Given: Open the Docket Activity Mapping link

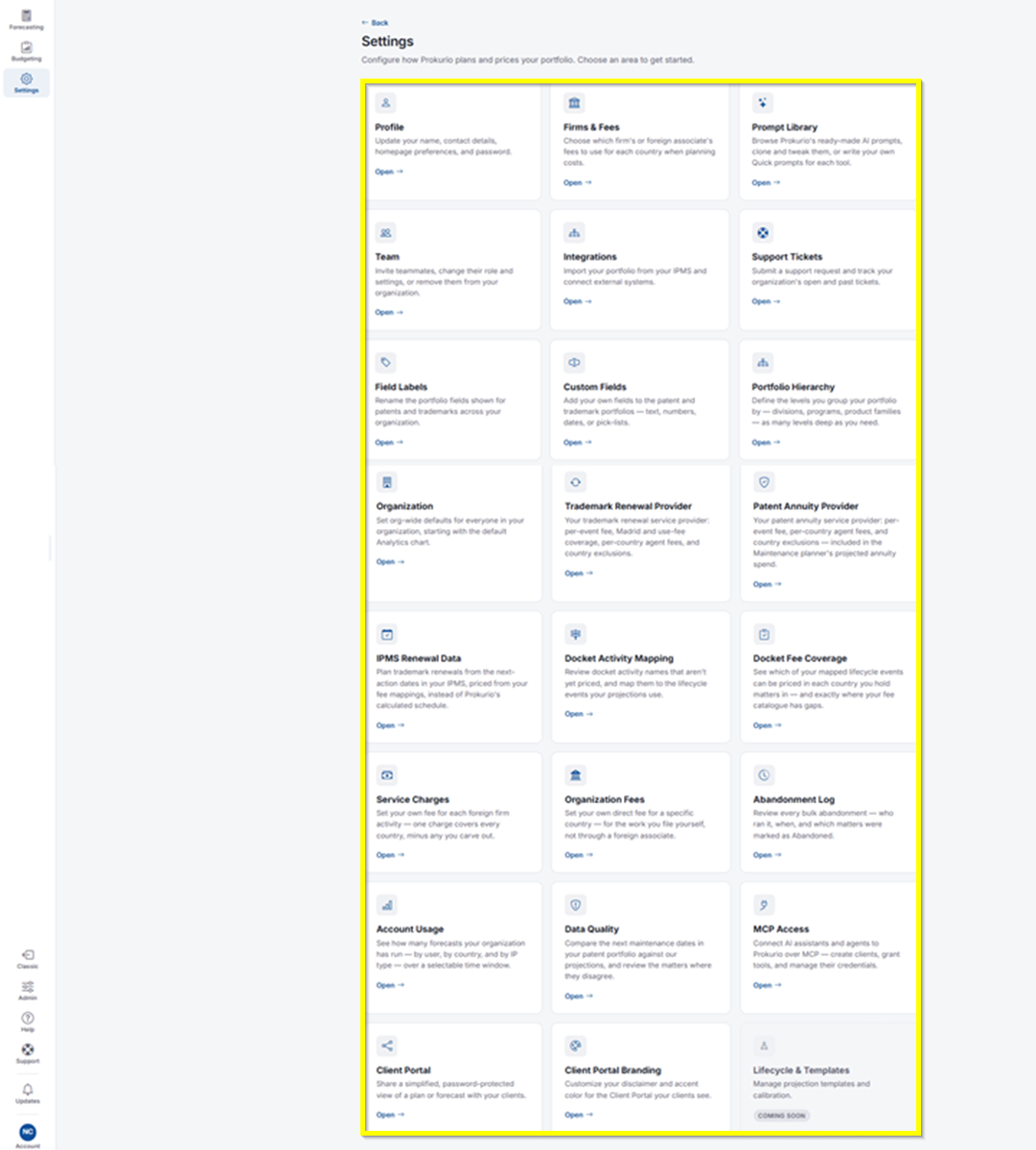Looking at the screenshot, I should click(x=579, y=714).
